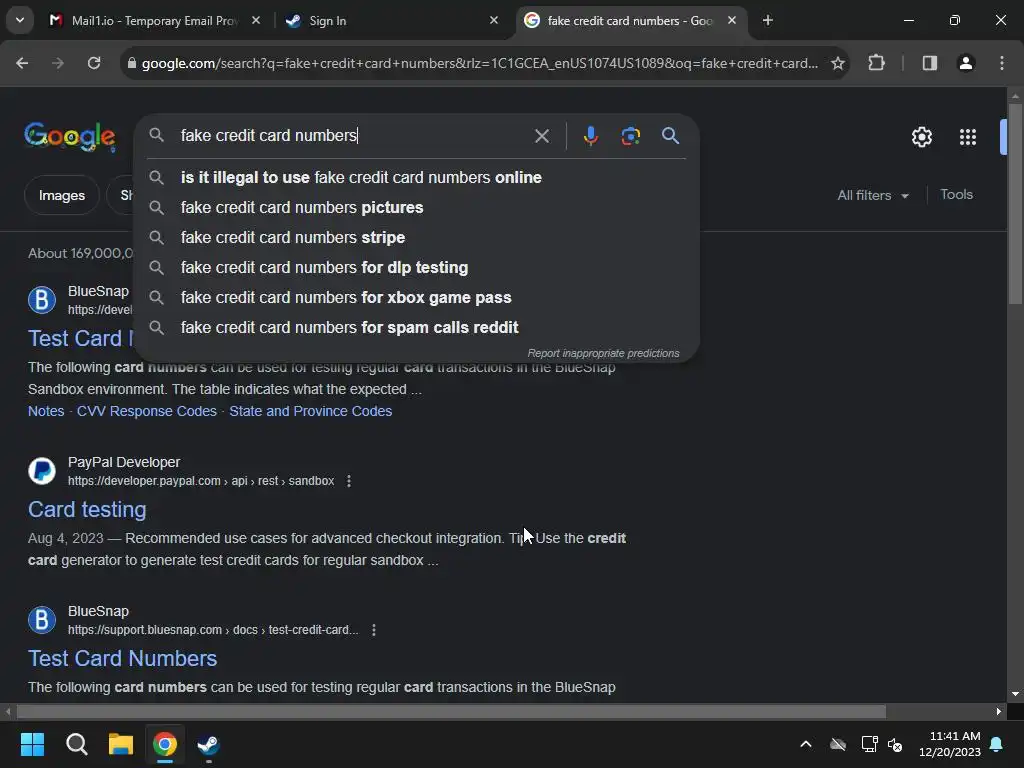Open the Notes sitelink

click(x=46, y=411)
